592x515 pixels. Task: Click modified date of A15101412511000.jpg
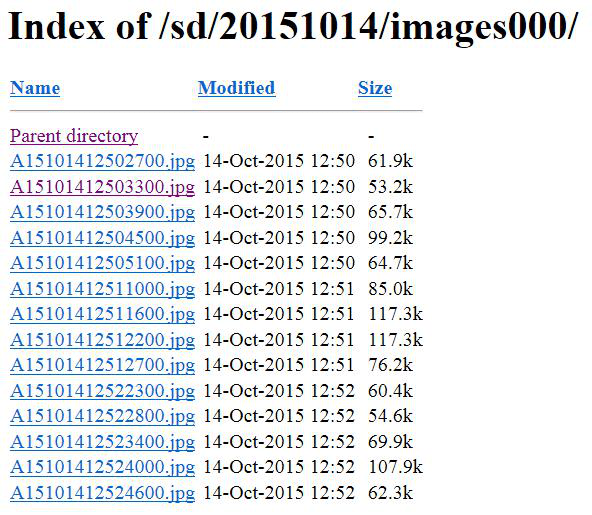click(279, 289)
